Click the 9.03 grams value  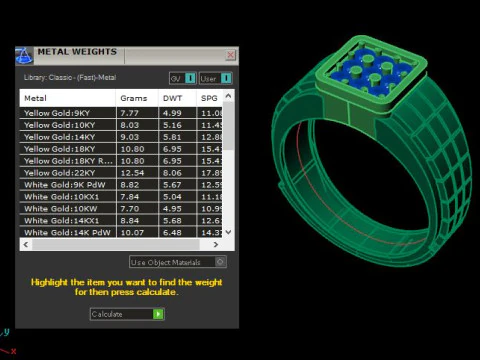(129, 137)
